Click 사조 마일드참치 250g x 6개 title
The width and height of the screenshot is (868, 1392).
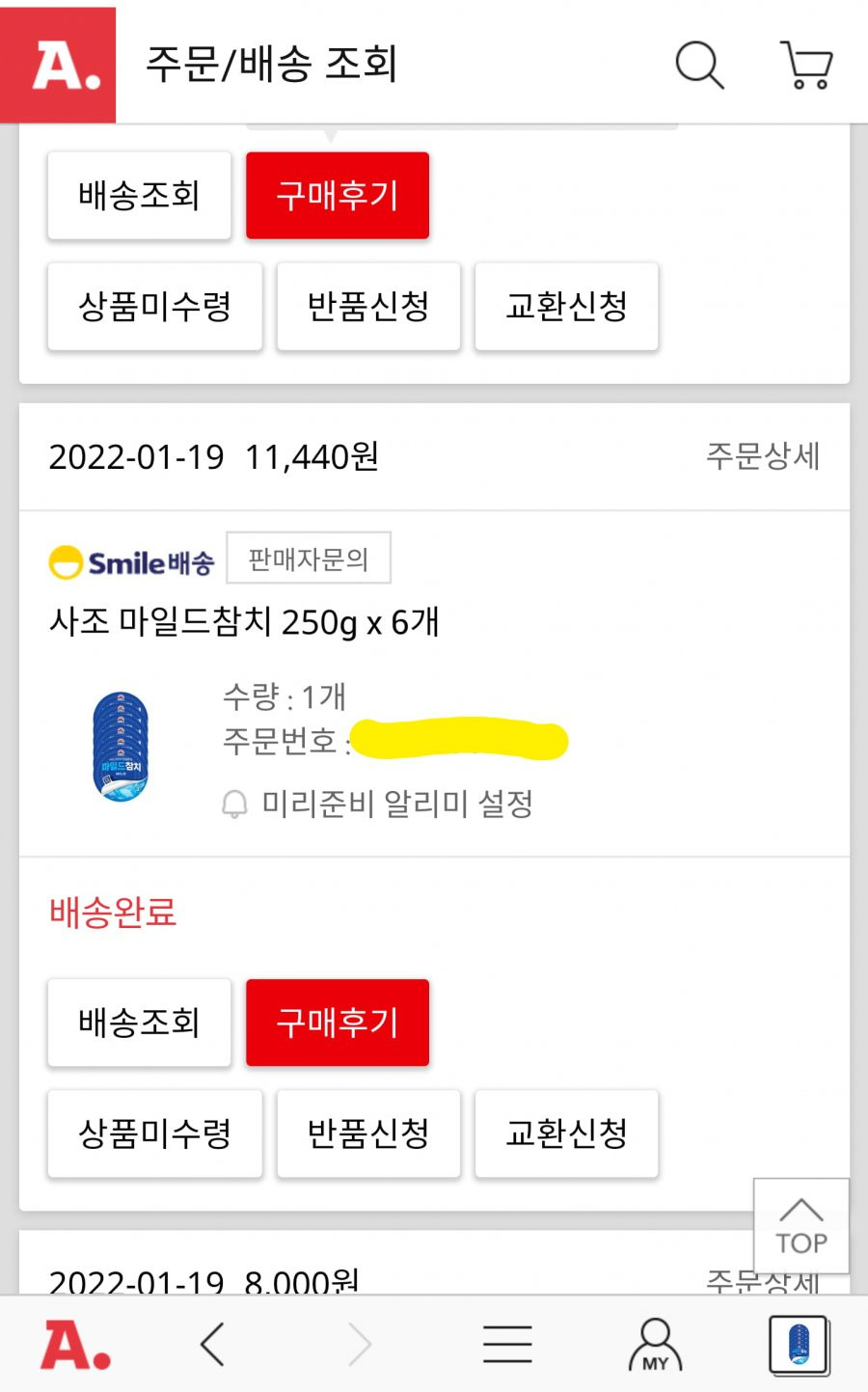(244, 623)
